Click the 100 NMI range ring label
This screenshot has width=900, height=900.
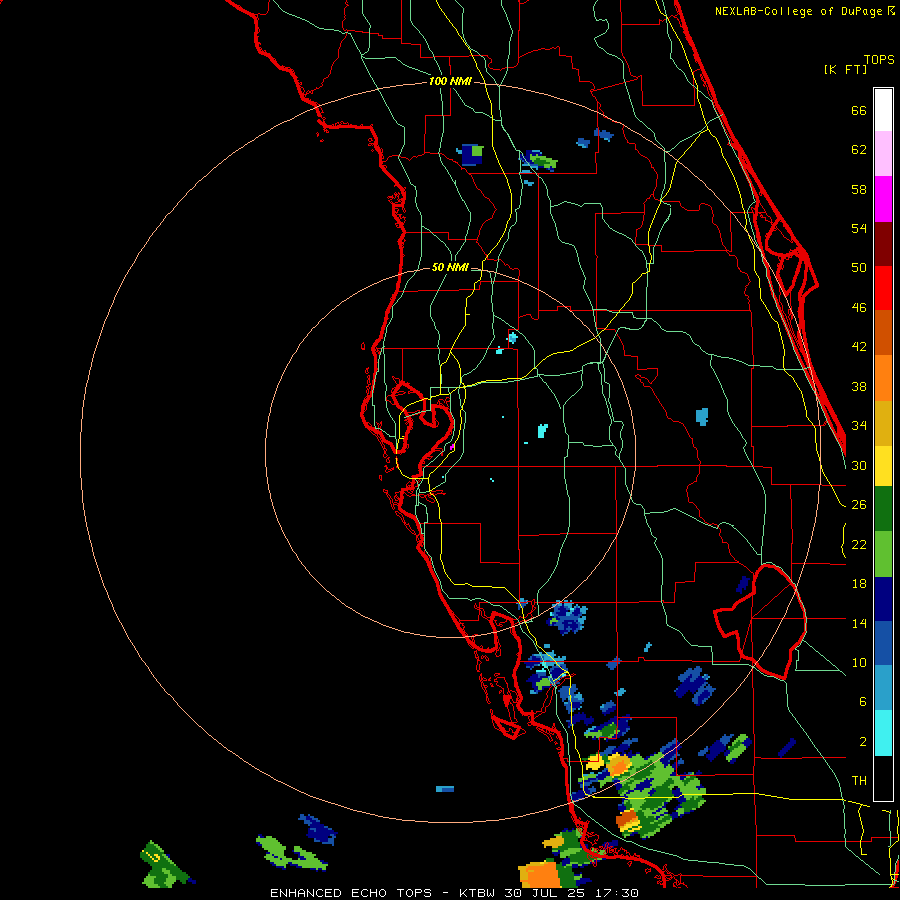coord(450,81)
